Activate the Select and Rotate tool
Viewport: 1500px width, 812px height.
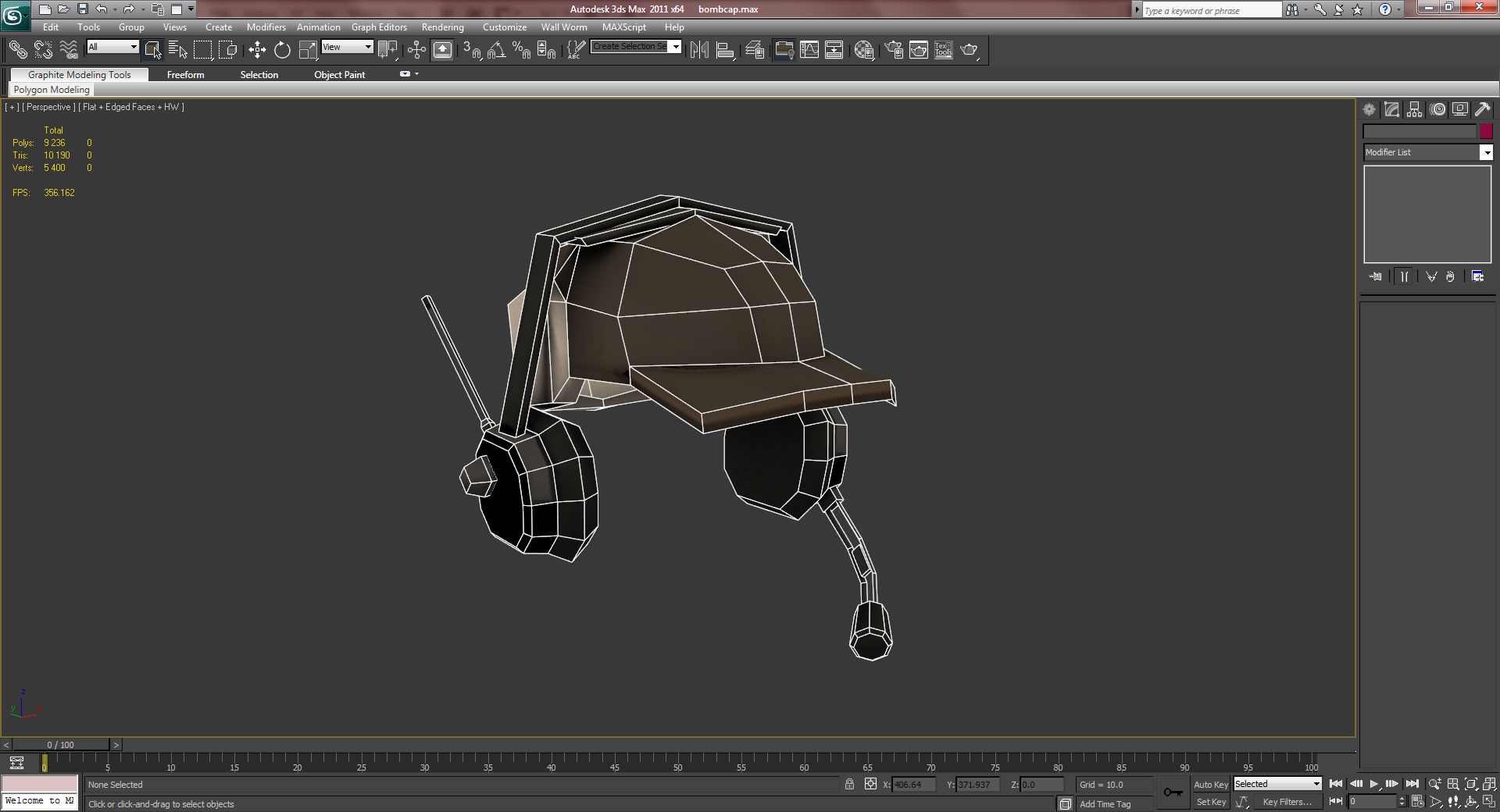(282, 50)
